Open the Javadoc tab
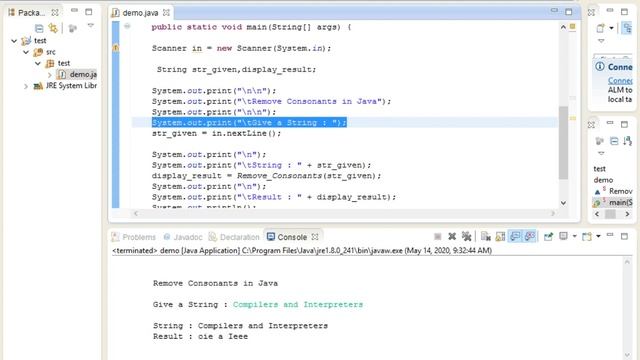The height and width of the screenshot is (360, 640). 183,237
